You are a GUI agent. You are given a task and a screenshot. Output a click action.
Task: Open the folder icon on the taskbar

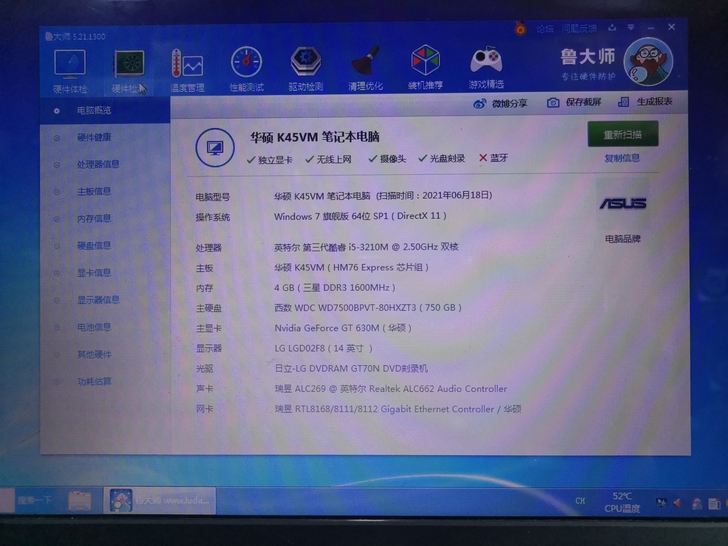click(80, 500)
